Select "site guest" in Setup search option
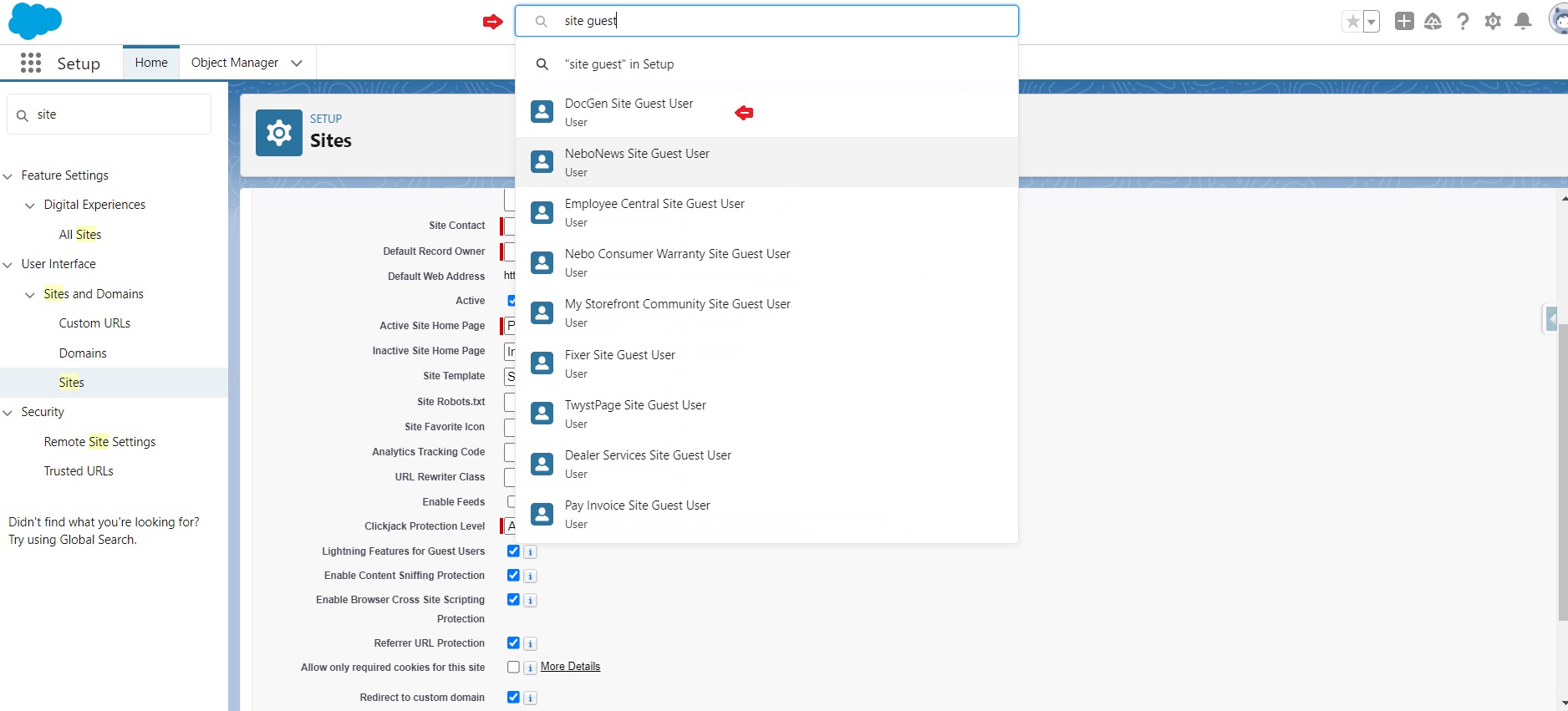 tap(766, 64)
